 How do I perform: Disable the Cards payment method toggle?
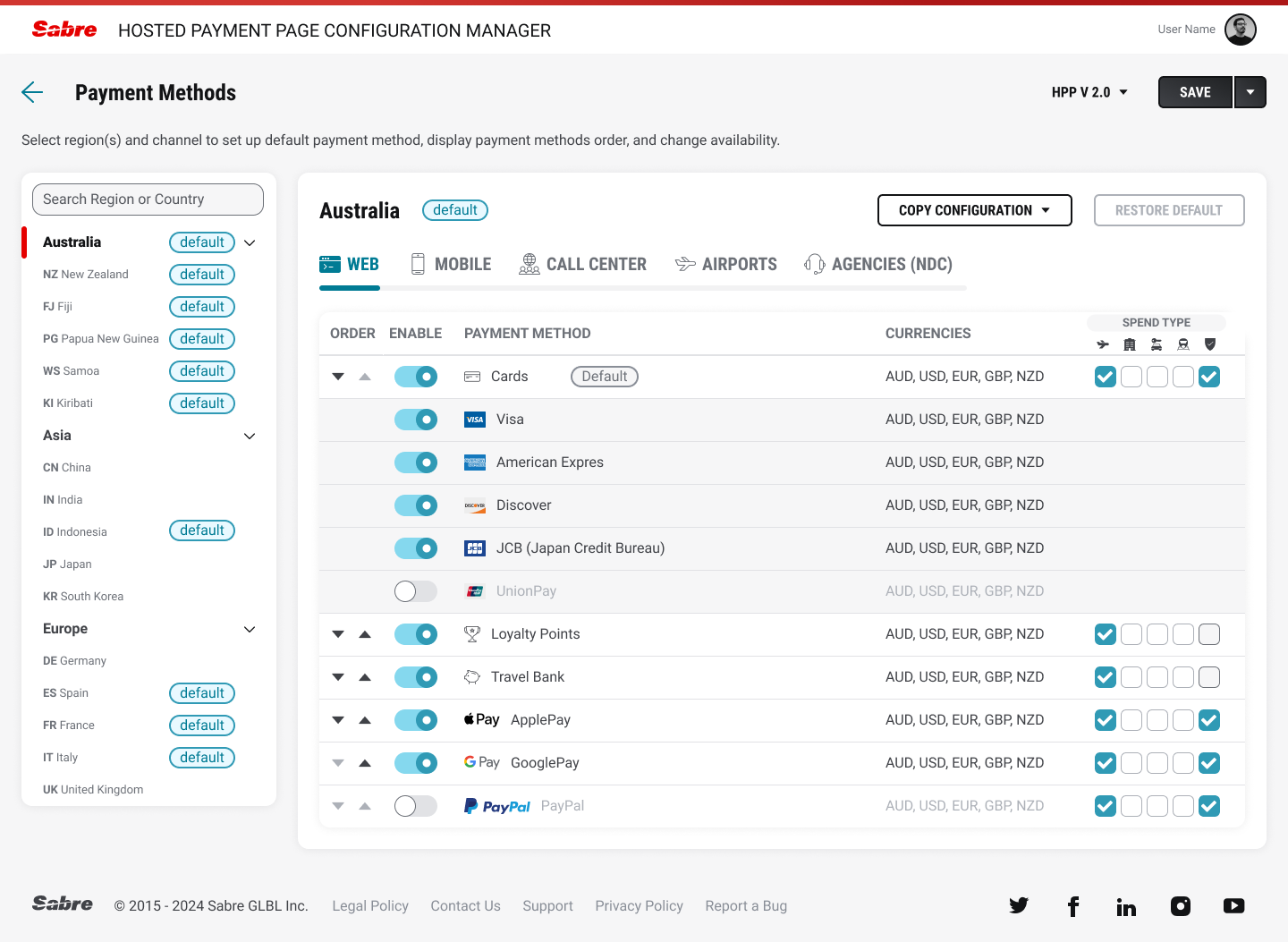point(416,377)
